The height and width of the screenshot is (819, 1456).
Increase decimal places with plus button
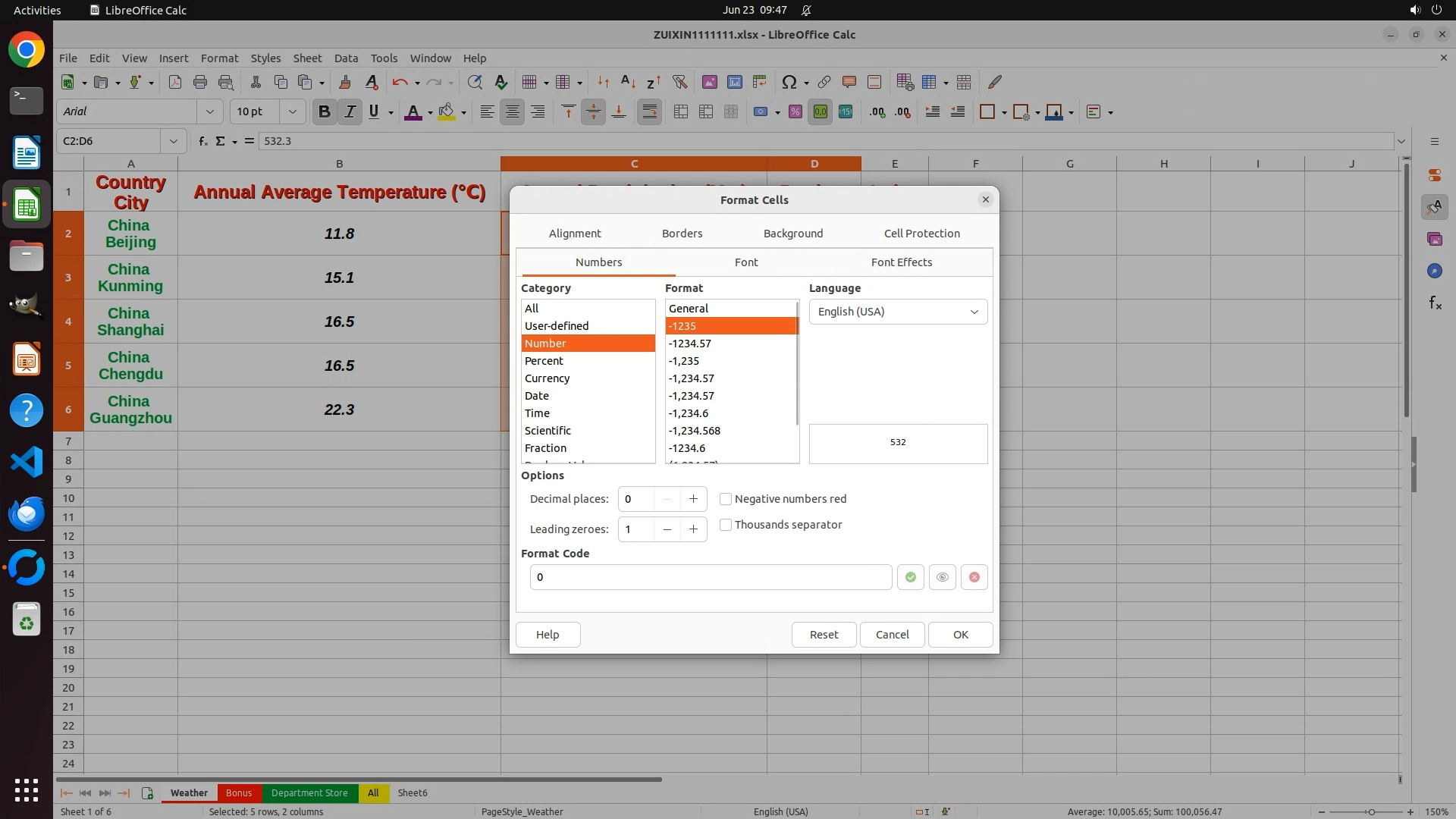point(693,499)
